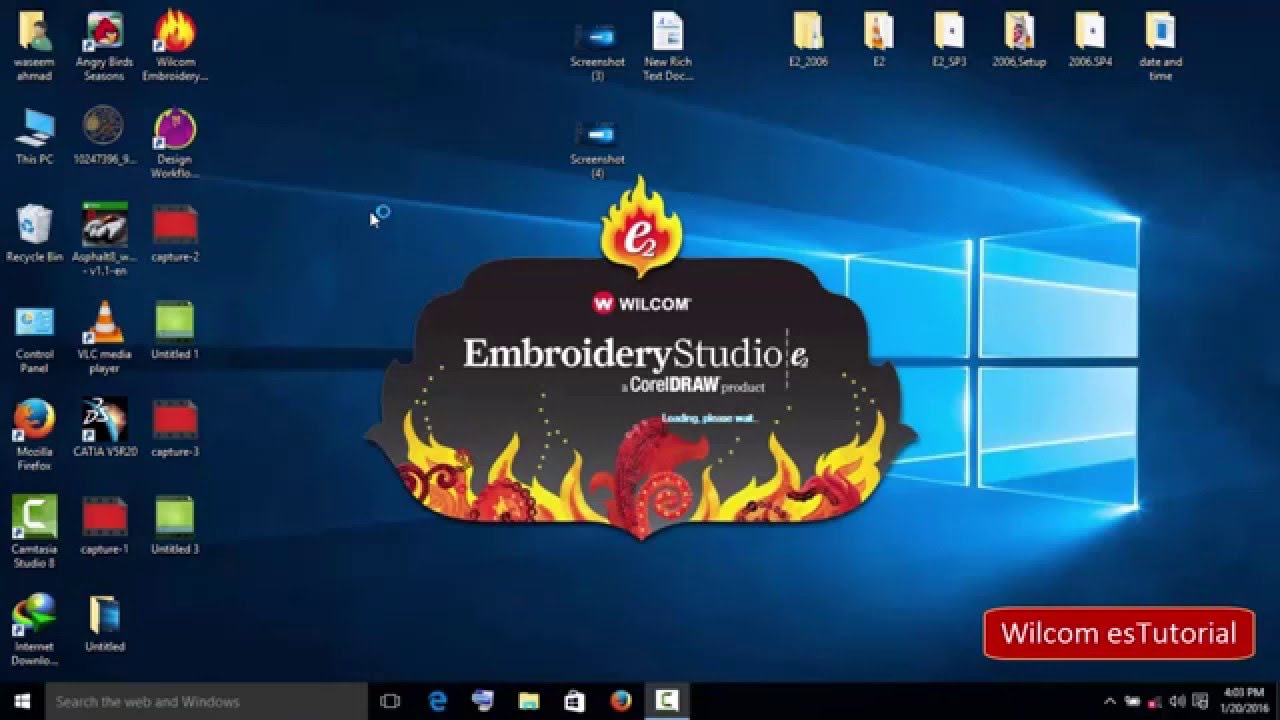Open the Store taskbar icon
The width and height of the screenshot is (1280, 720).
click(575, 701)
